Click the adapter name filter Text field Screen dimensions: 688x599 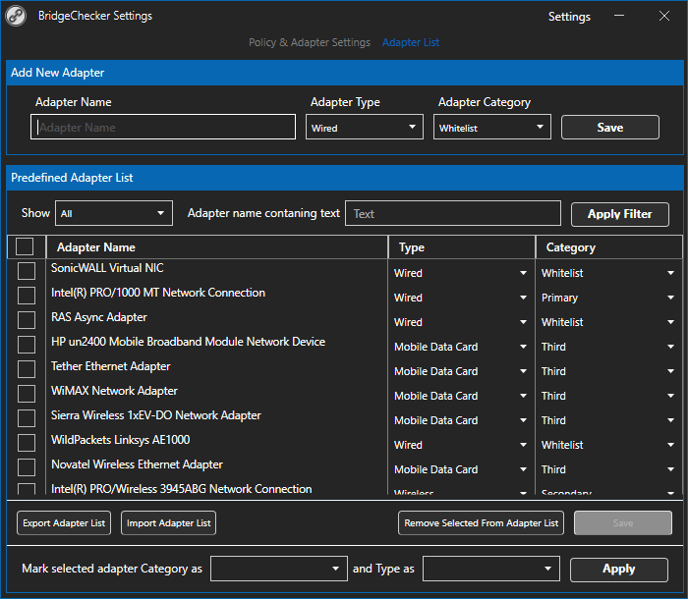453,213
